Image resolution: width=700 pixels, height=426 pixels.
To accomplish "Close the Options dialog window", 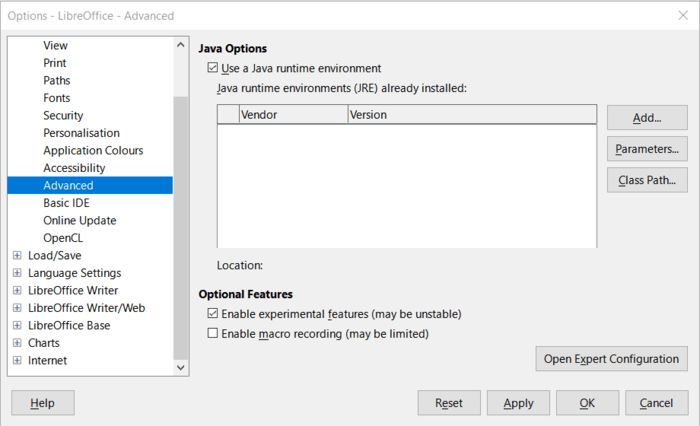I will 683,16.
